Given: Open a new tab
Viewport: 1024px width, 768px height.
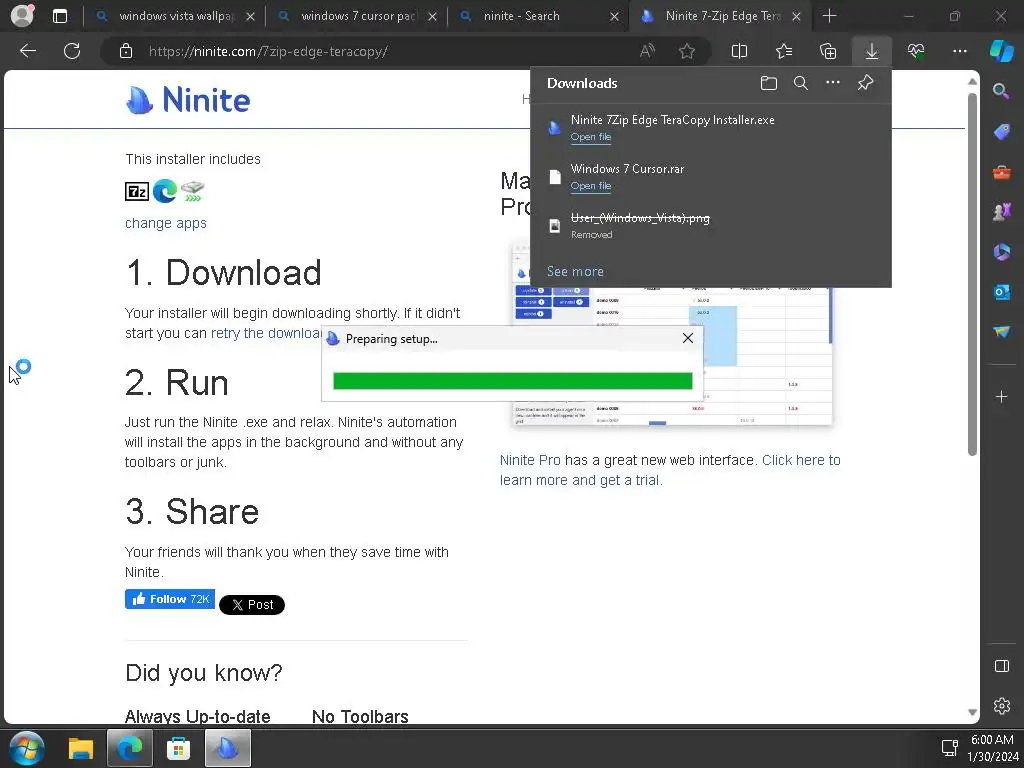Looking at the screenshot, I should [x=829, y=16].
